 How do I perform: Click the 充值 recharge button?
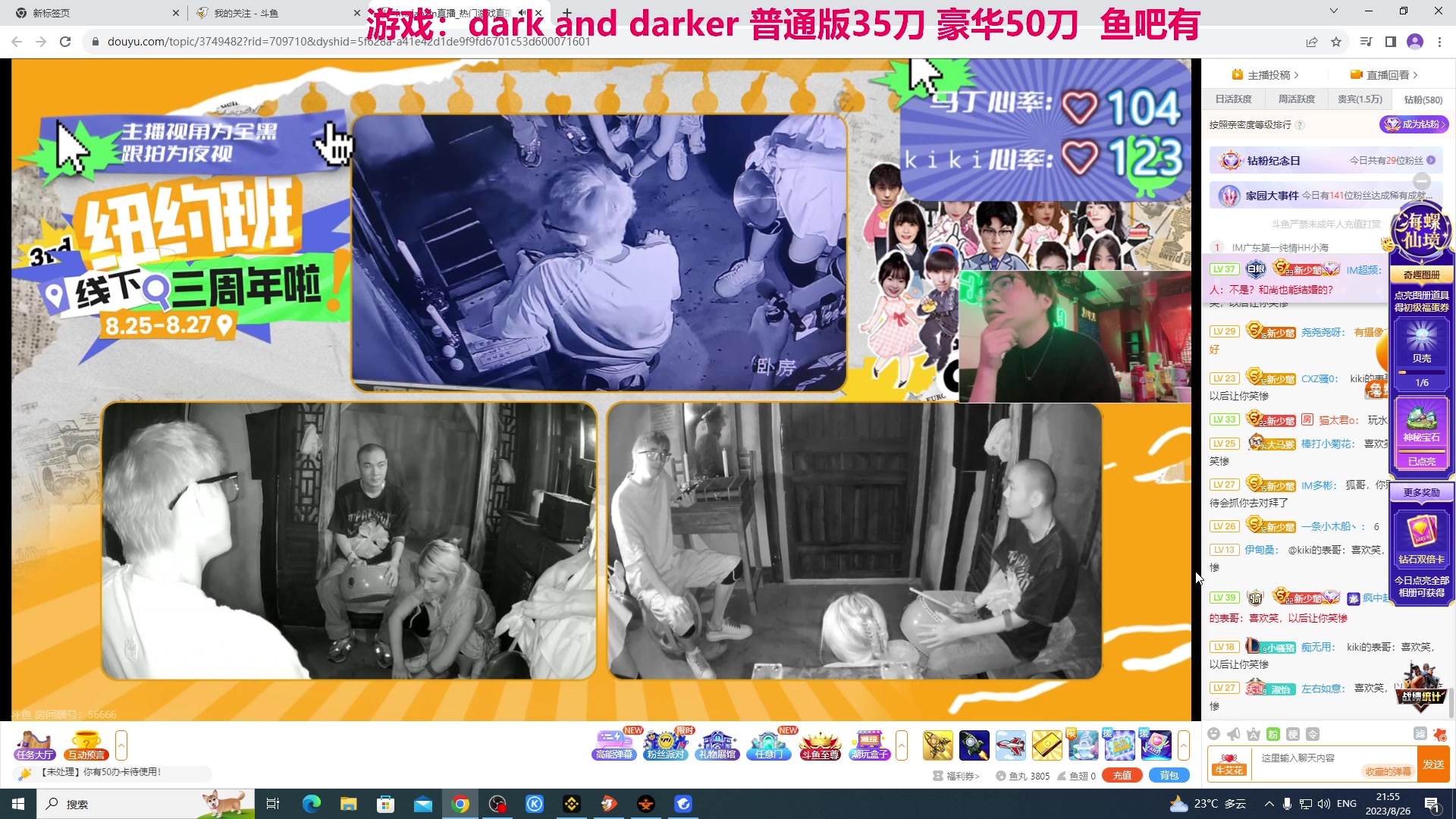tap(1122, 776)
